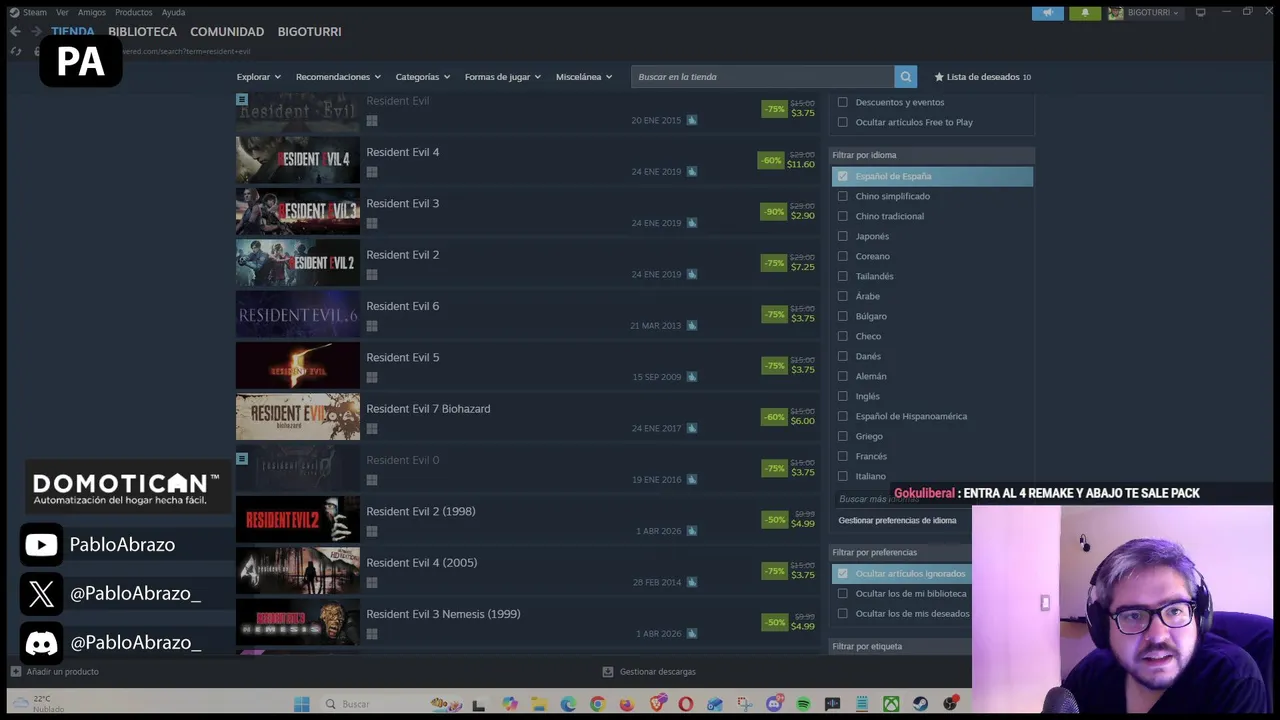The height and width of the screenshot is (720, 1280).
Task: Collapse the Filtrar por etiqueta section
Action: point(900,646)
